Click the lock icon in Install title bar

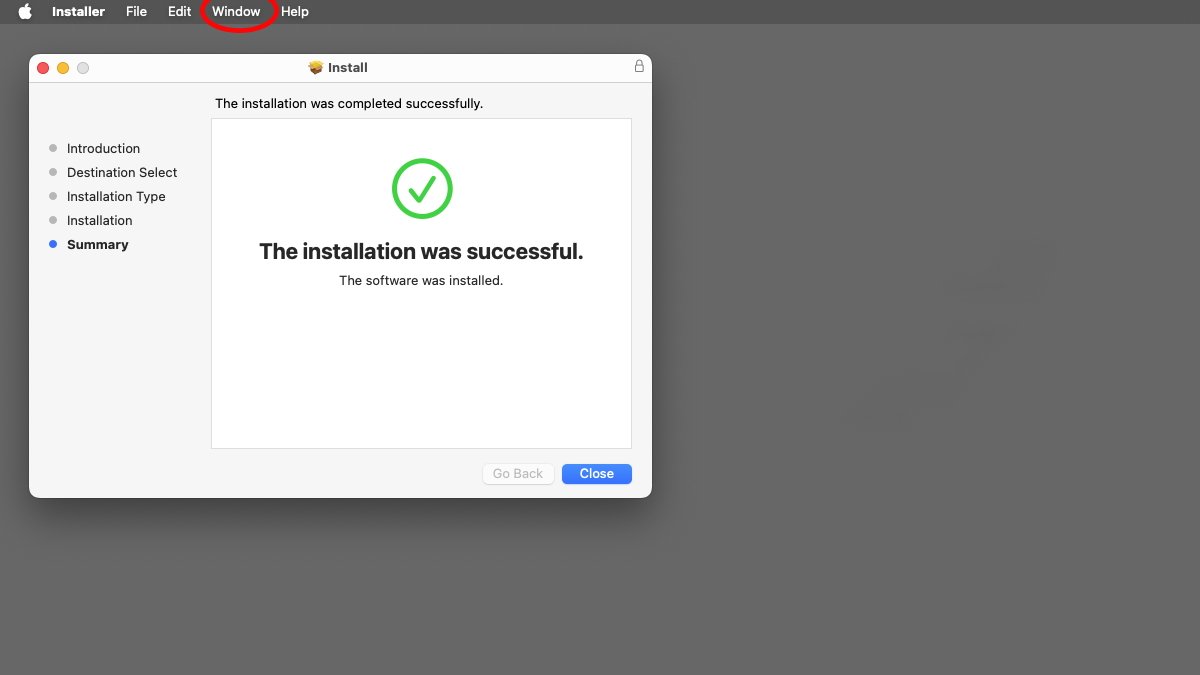click(x=639, y=67)
